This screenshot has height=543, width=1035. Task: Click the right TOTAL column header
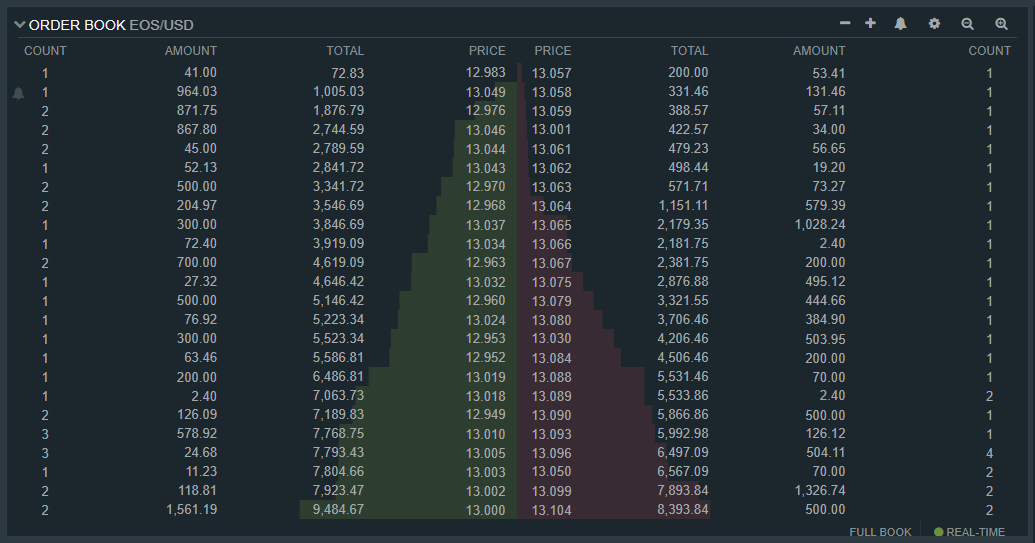(x=689, y=51)
